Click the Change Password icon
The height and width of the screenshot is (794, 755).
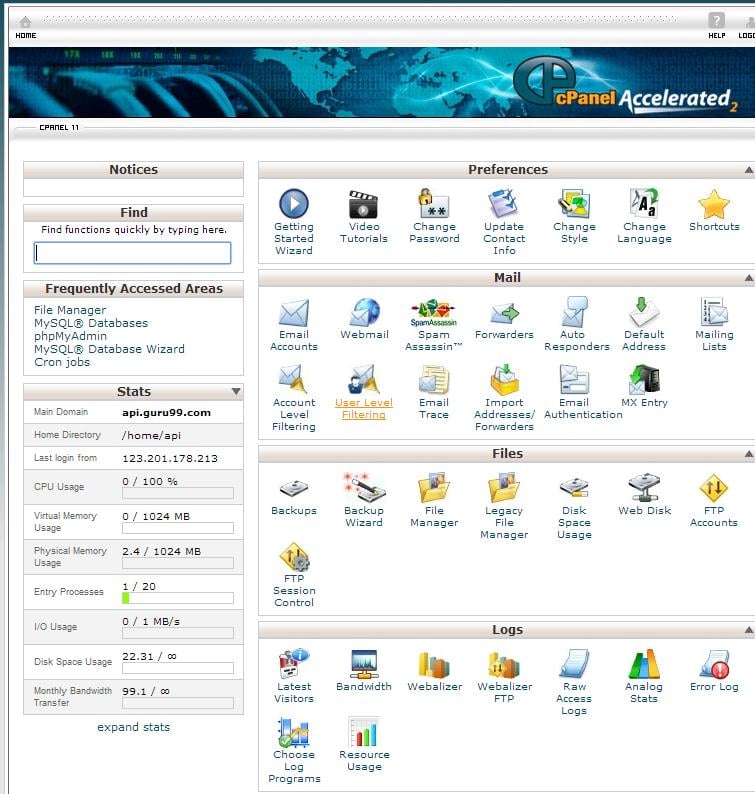coord(434,205)
